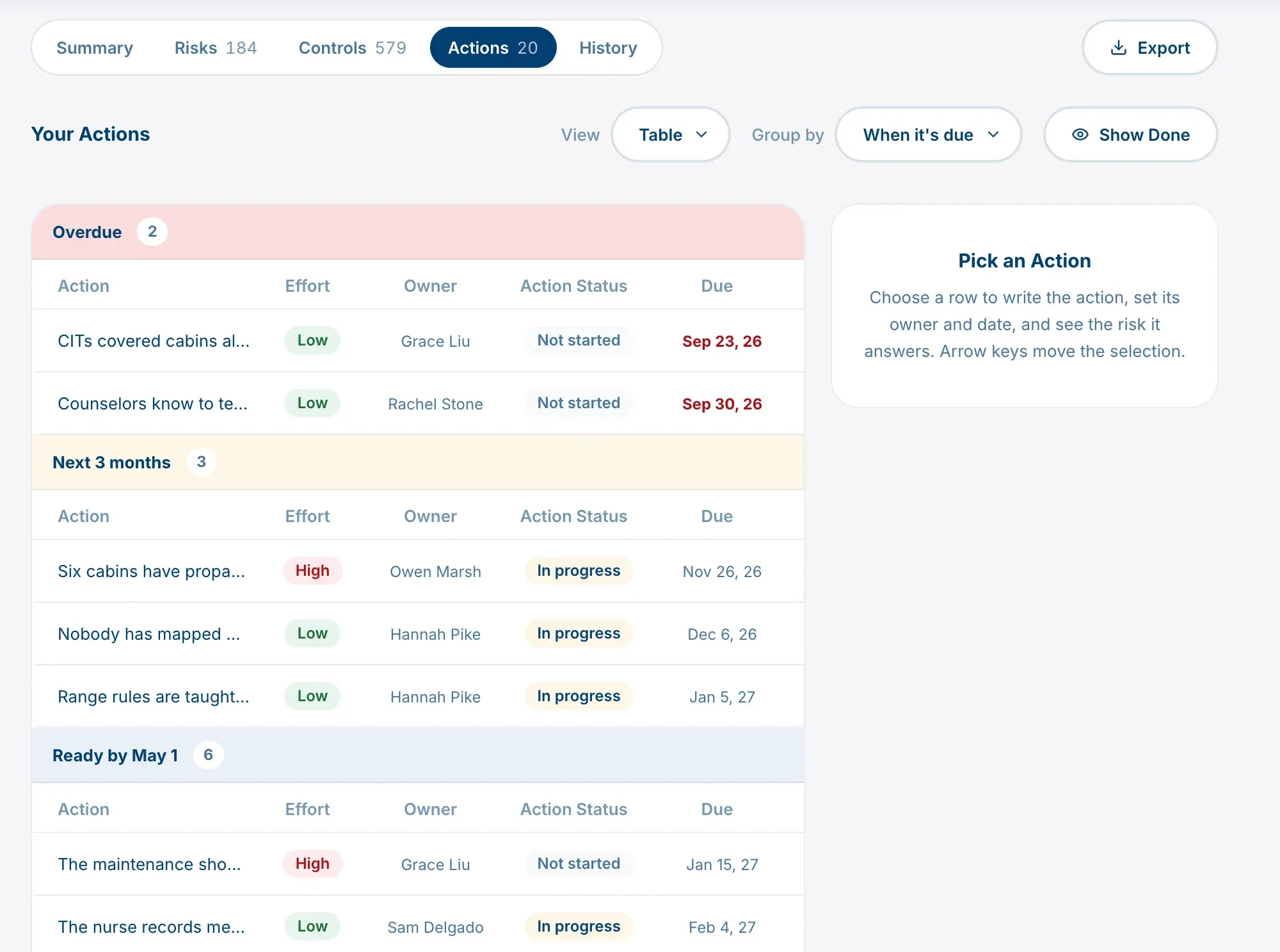Click owner Owen Marsh
The height and width of the screenshot is (952, 1280).
435,571
